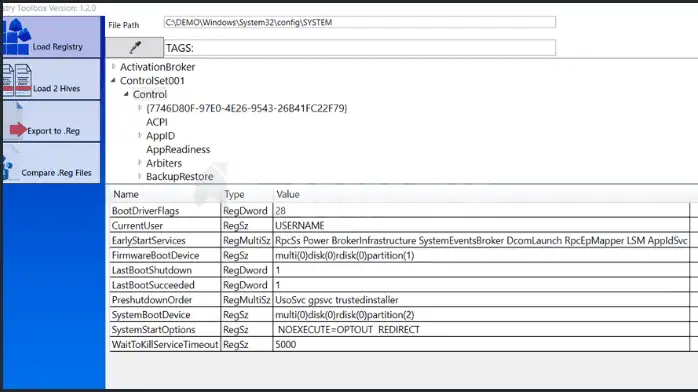
Task: Click the Export to .Reg label
Action: point(53,131)
